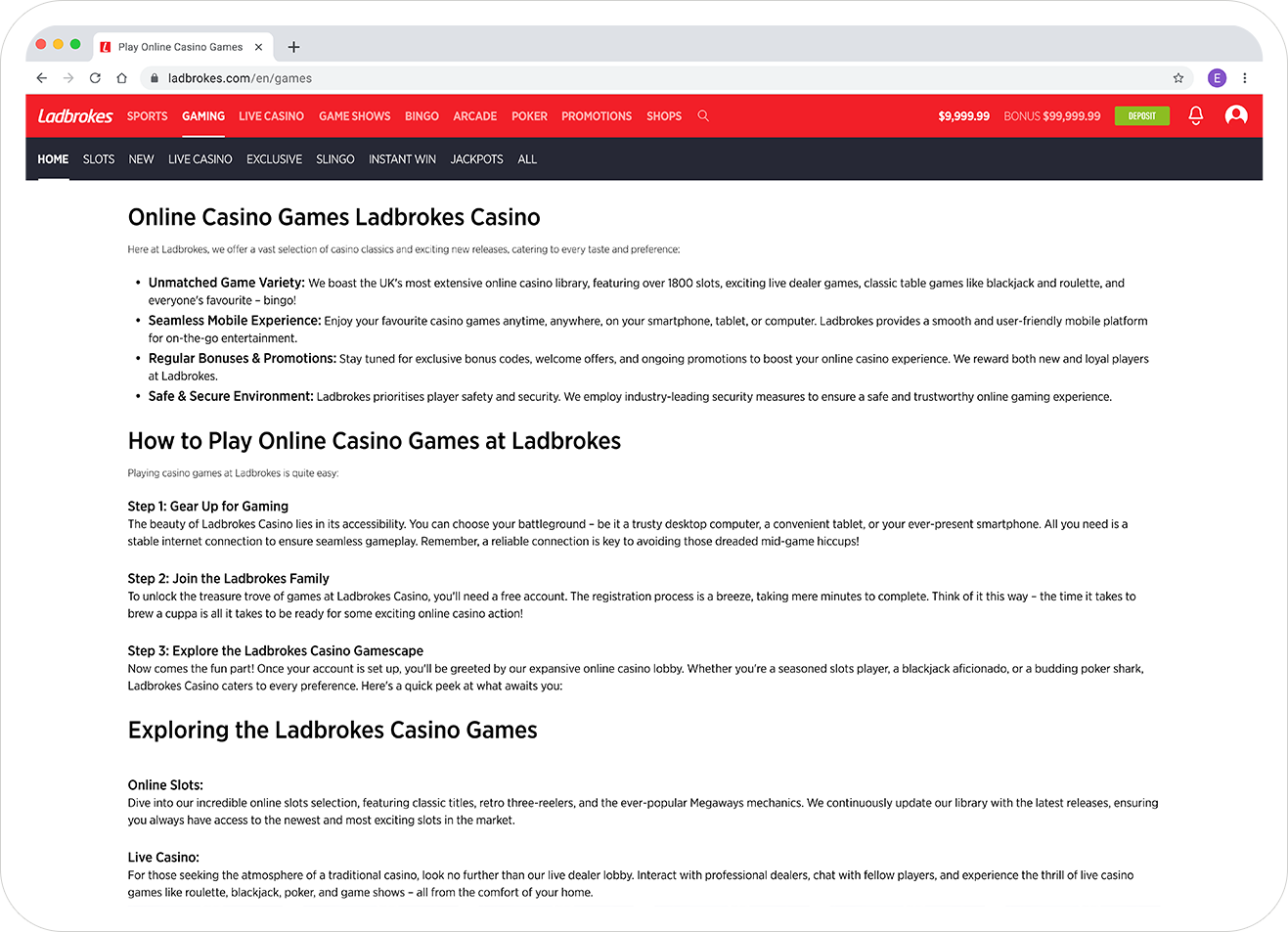Click the padlock icon in address bar

pyautogui.click(x=155, y=78)
